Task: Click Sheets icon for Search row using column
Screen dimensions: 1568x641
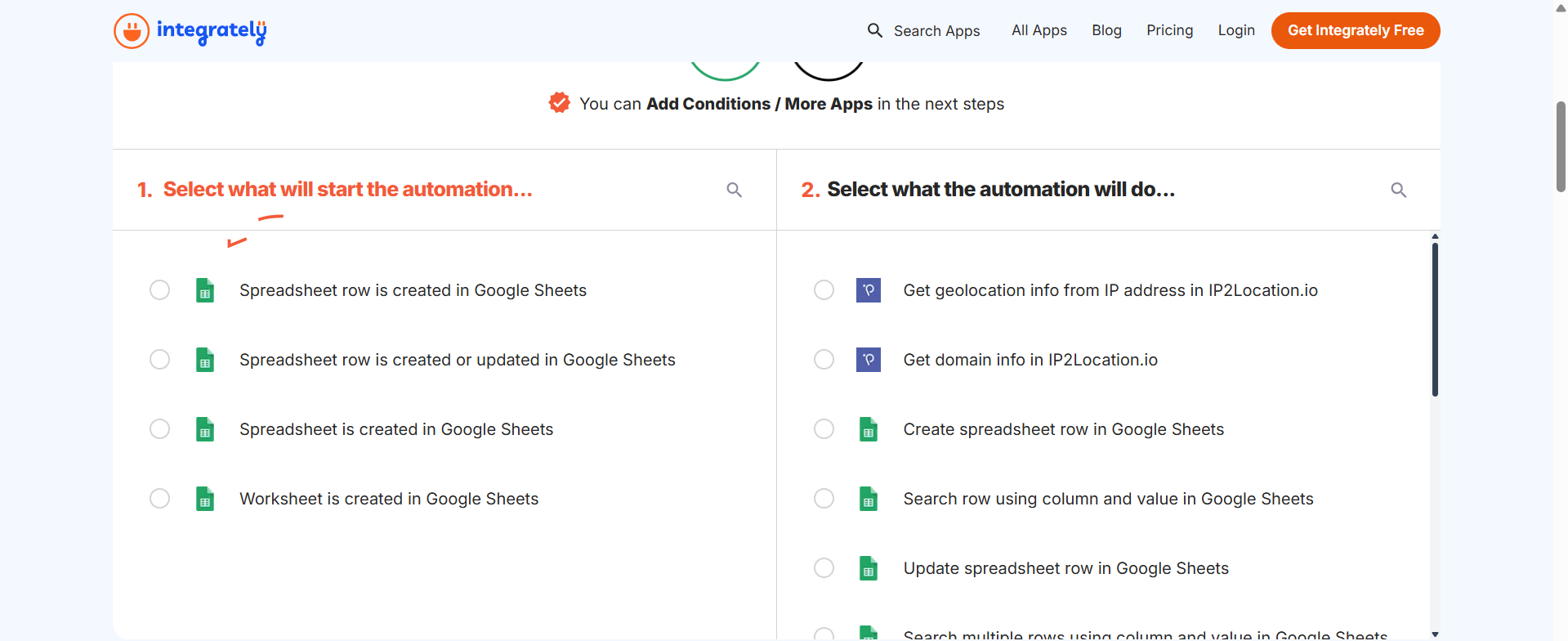Action: pyautogui.click(x=869, y=499)
